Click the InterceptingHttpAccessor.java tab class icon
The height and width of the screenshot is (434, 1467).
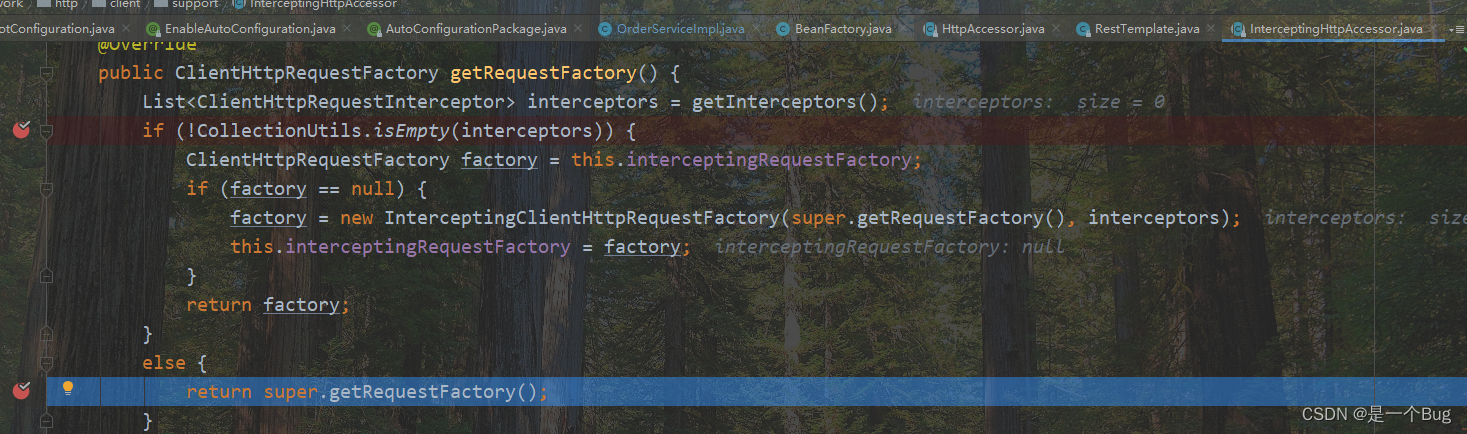1238,29
